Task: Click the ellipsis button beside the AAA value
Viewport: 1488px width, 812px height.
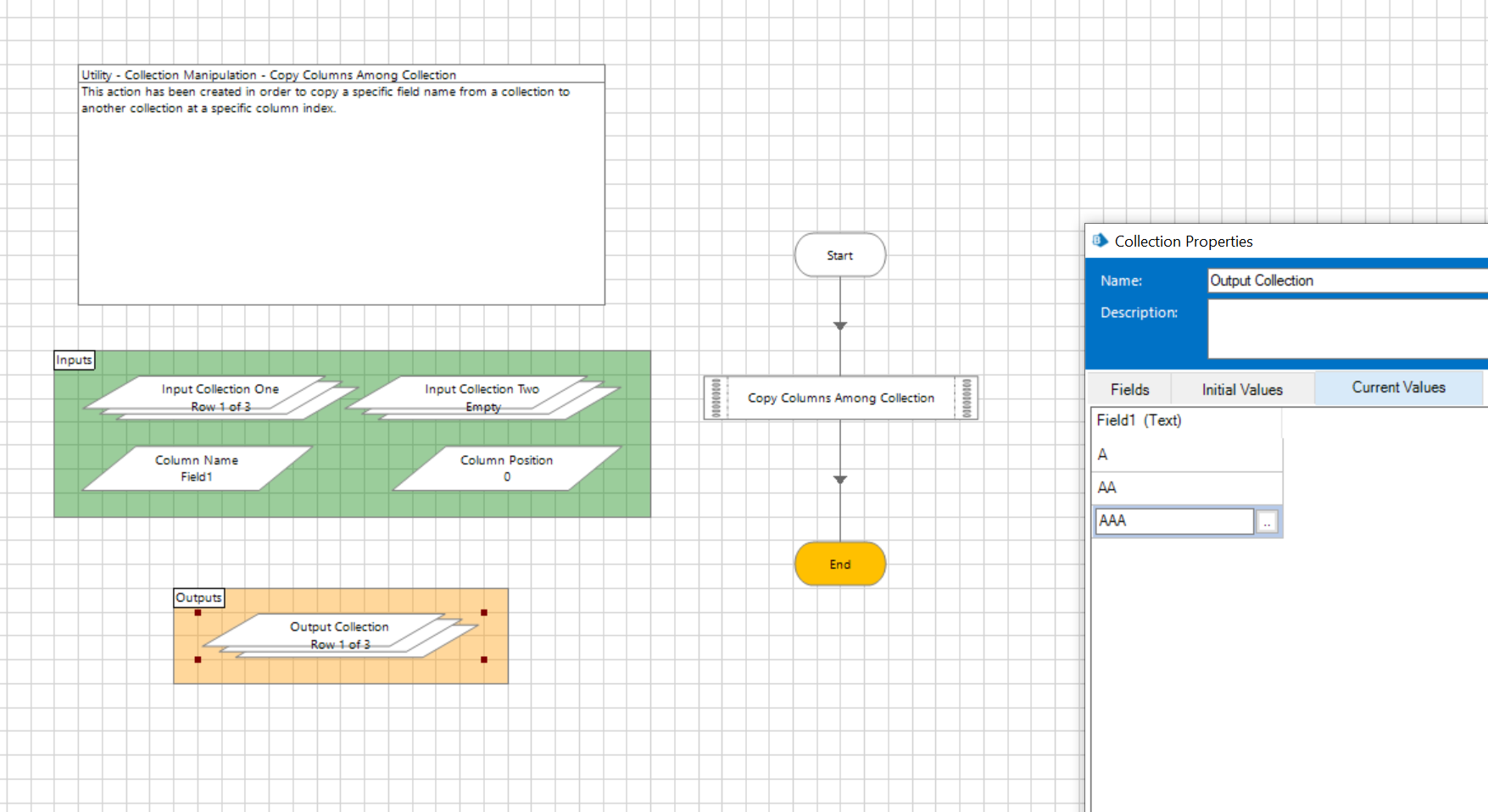Action: point(1266,520)
